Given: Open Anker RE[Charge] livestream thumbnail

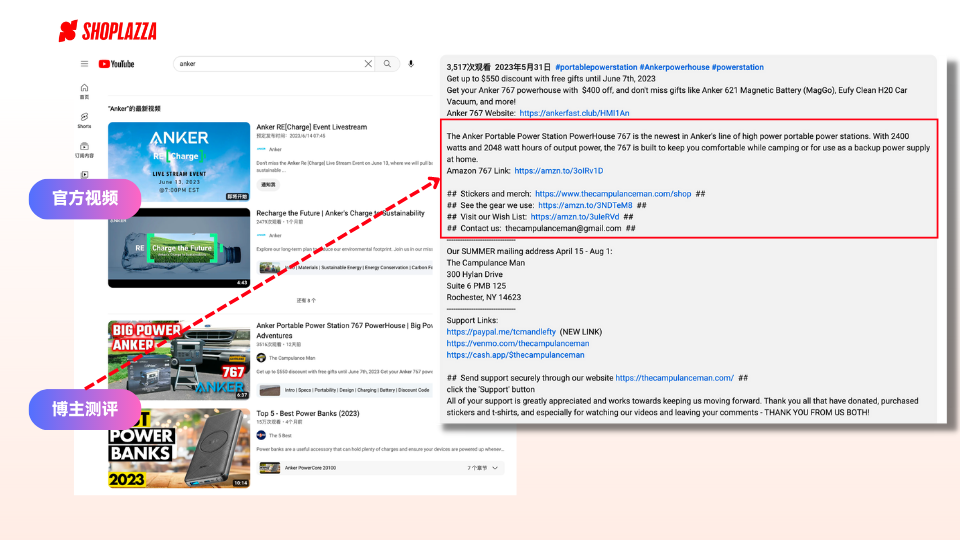Looking at the screenshot, I should pos(179,162).
